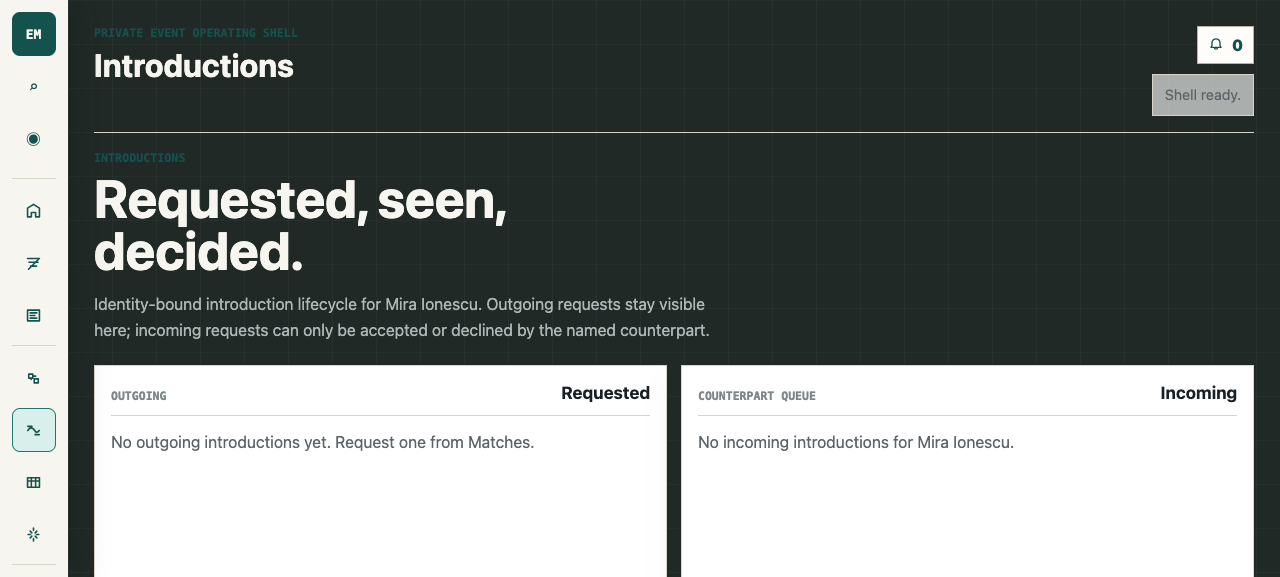Open the sidebar item below the house icon
The width and height of the screenshot is (1280, 577).
click(34, 263)
